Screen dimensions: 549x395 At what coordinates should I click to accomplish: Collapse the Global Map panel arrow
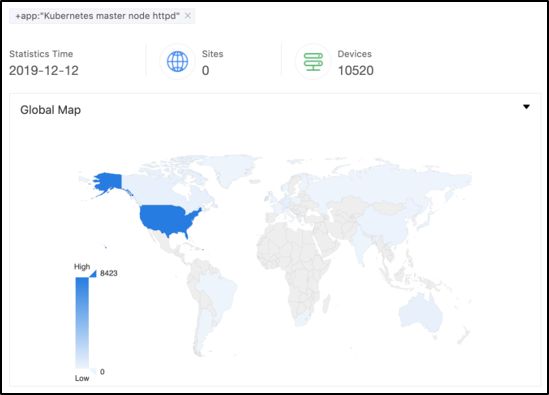[526, 107]
